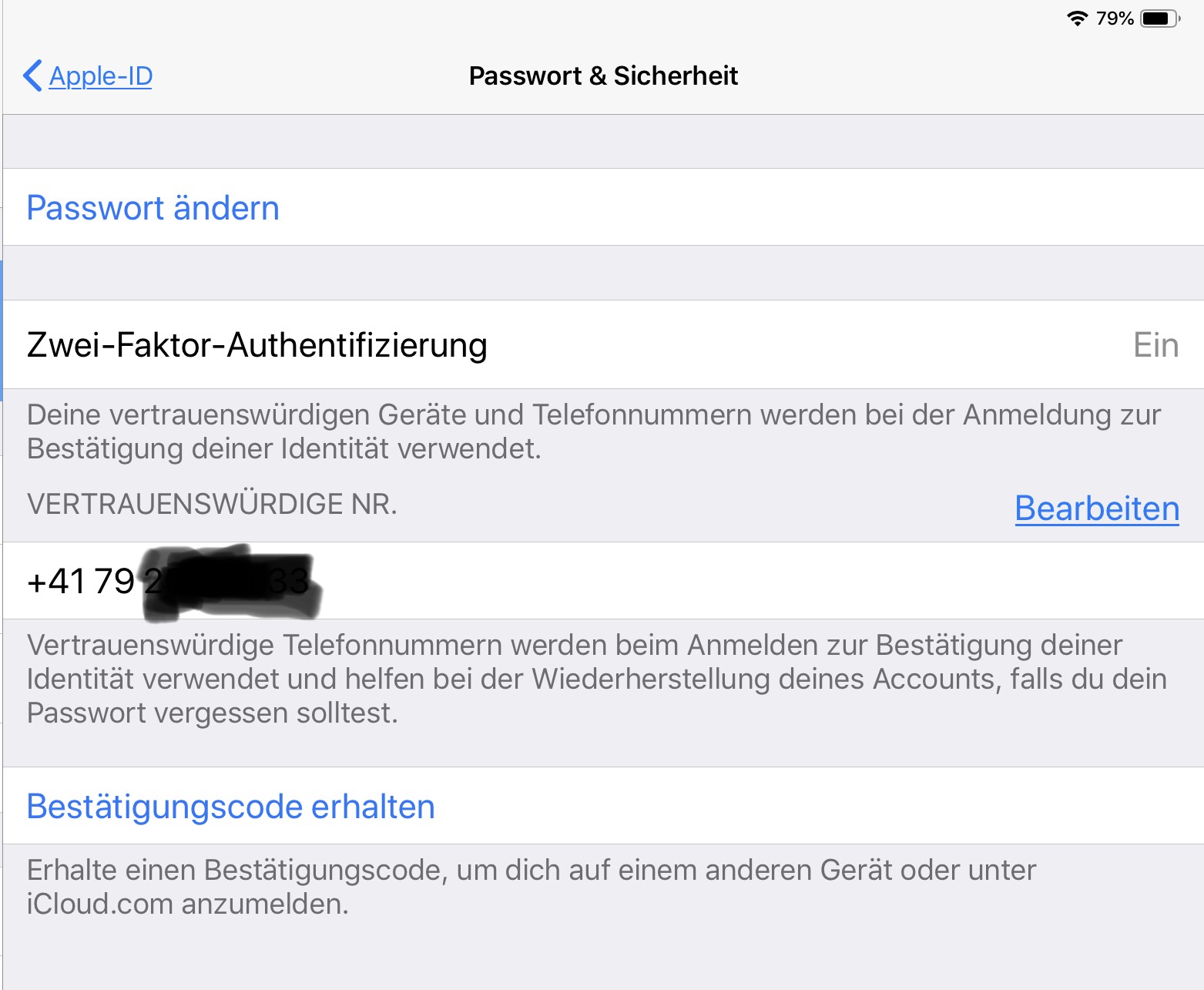Click the "Bearbeiten" link
Image resolution: width=1204 pixels, height=990 pixels.
1097,508
